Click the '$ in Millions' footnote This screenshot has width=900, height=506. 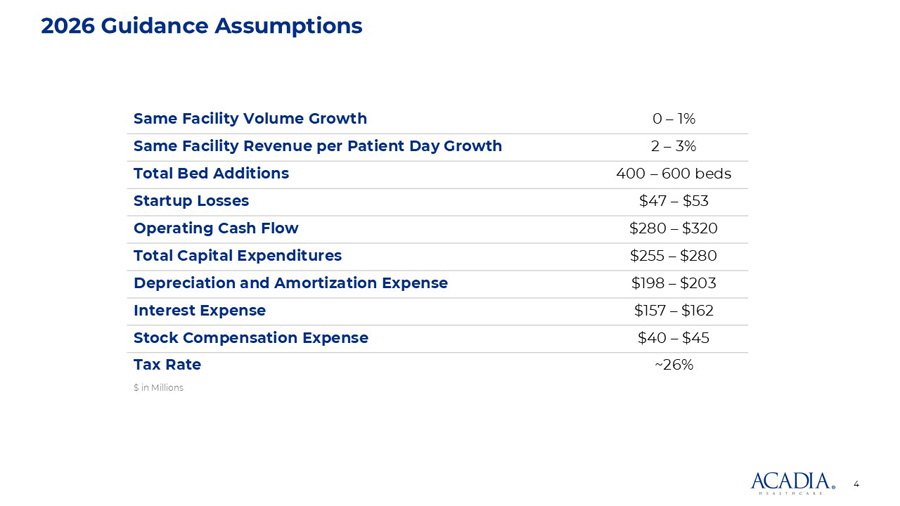coord(158,387)
